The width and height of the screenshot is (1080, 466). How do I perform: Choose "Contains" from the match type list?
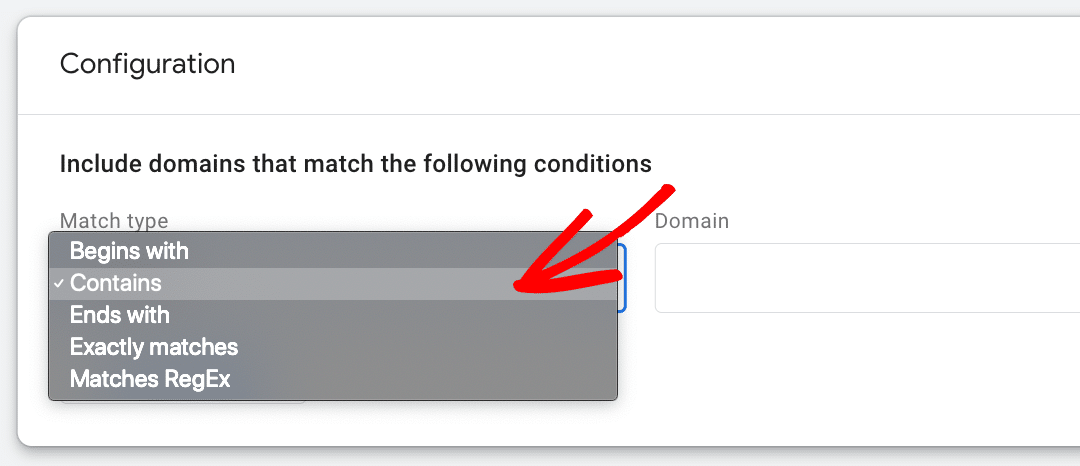[x=116, y=283]
